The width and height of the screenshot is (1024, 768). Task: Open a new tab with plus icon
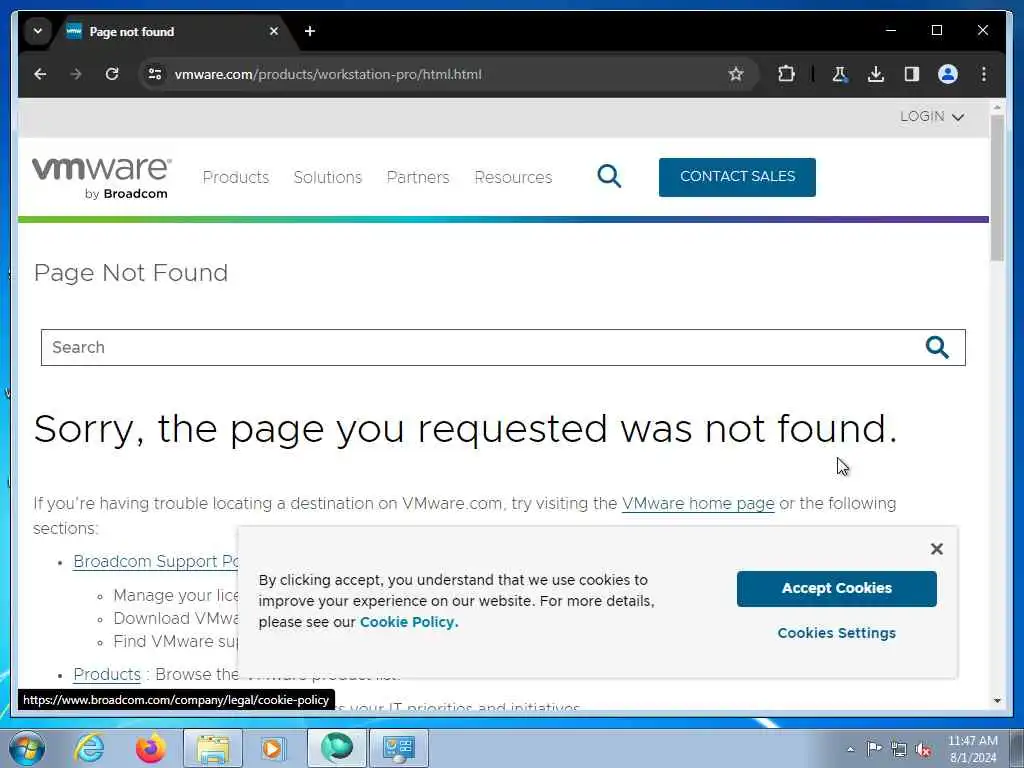click(310, 31)
